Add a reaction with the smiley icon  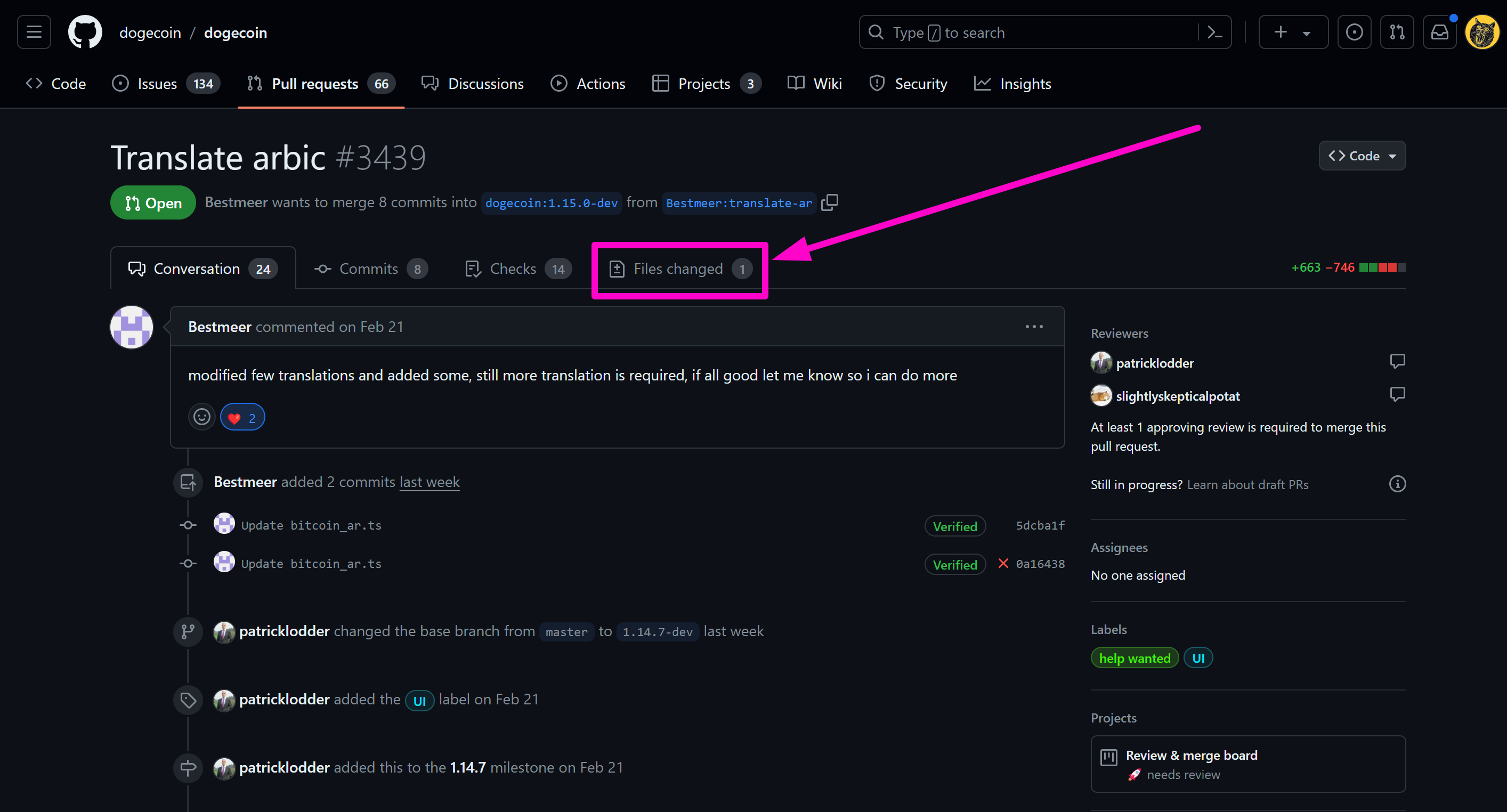(202, 417)
